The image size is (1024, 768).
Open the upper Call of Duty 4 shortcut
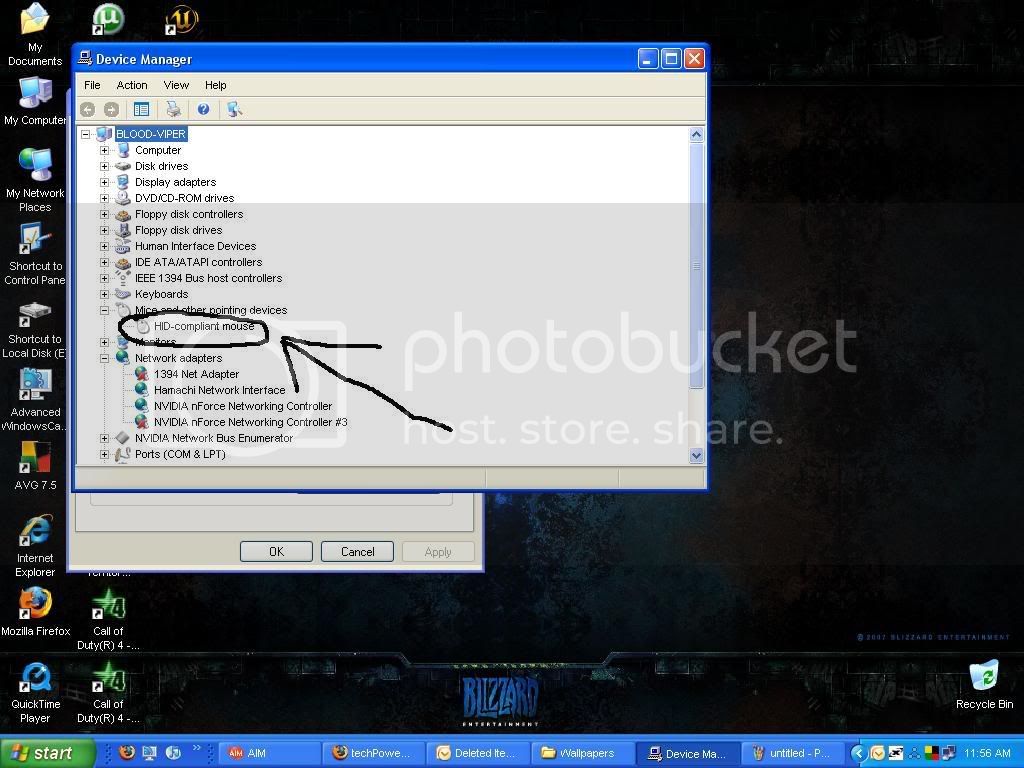click(108, 619)
